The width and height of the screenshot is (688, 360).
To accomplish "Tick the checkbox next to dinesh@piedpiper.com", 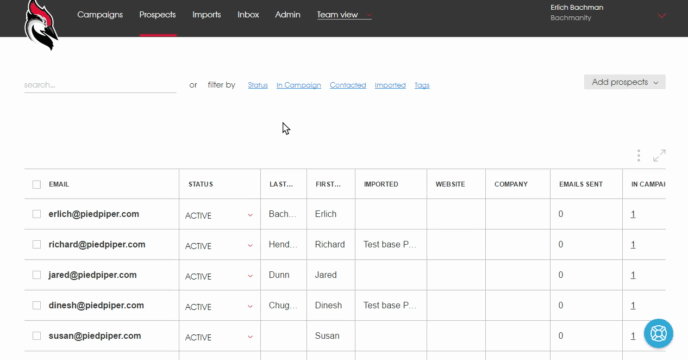I will (36, 305).
